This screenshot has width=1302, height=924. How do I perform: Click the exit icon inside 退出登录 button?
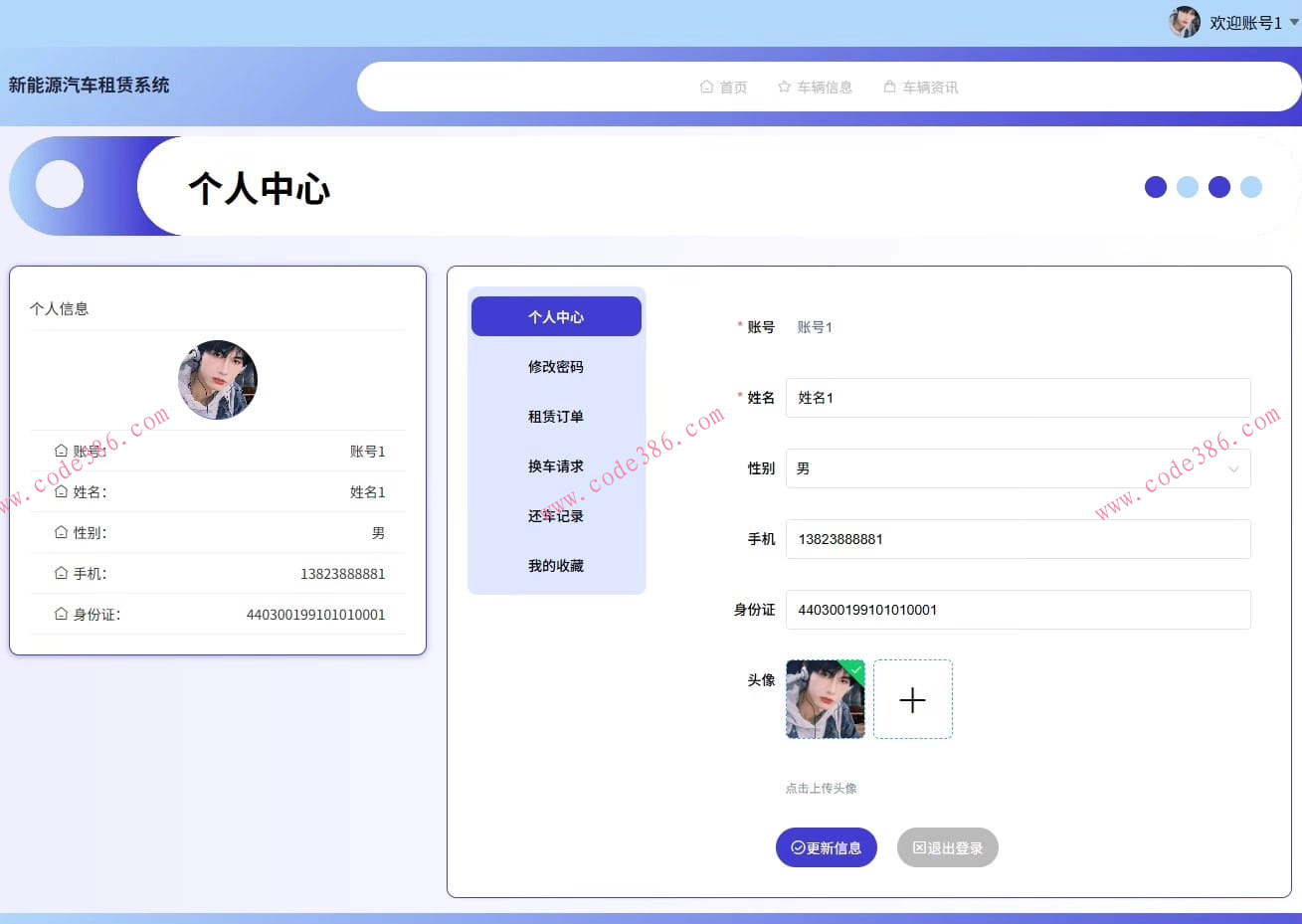coord(920,846)
